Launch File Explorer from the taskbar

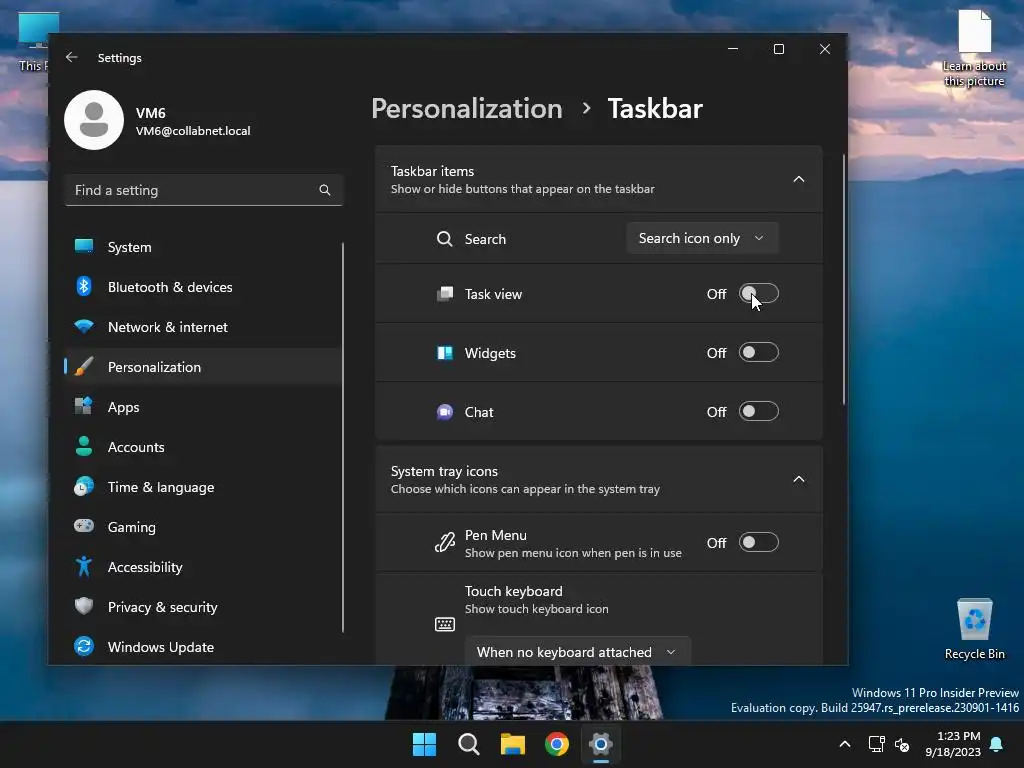(513, 744)
